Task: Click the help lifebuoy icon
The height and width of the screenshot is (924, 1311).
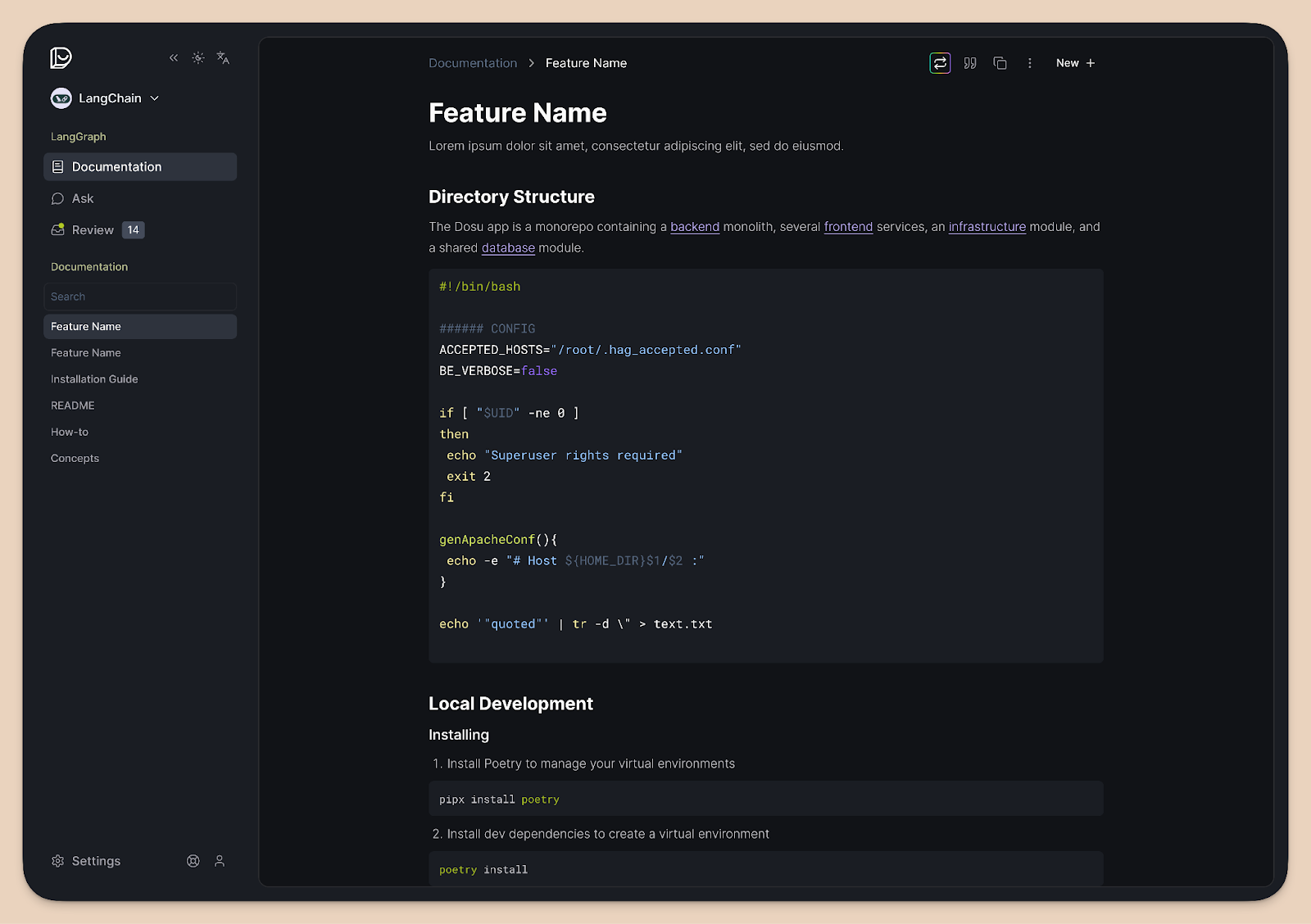Action: 193,861
